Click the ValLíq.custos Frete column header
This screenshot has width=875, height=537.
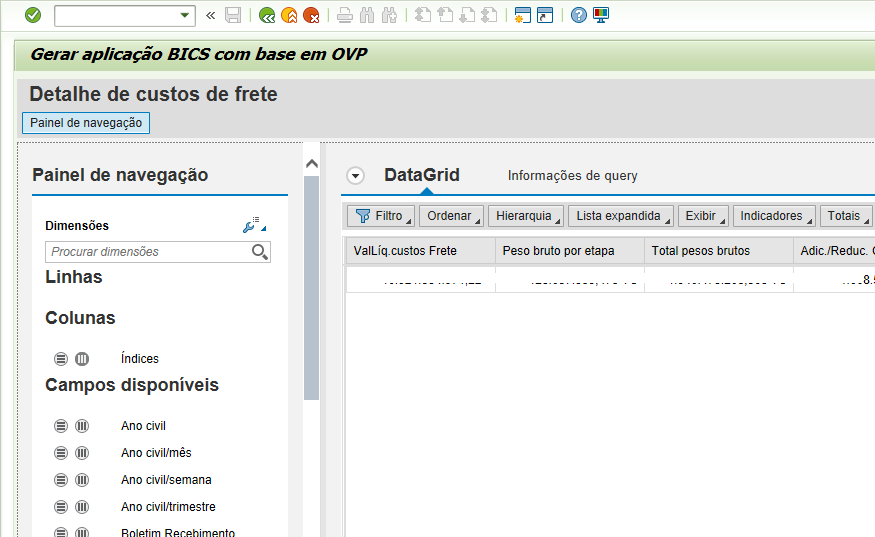(x=421, y=251)
